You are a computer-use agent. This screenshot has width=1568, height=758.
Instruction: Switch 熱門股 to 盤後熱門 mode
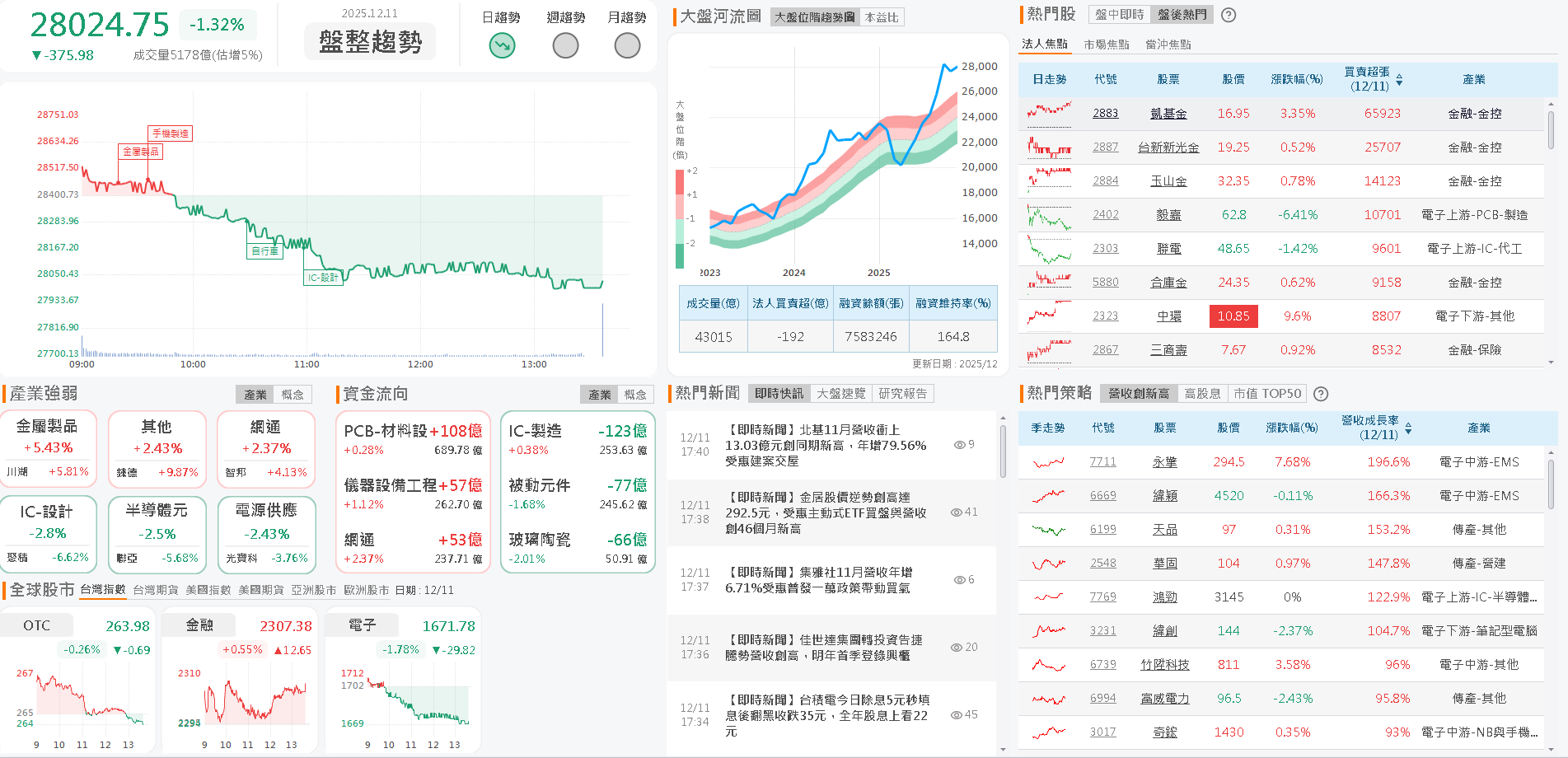tap(1182, 15)
